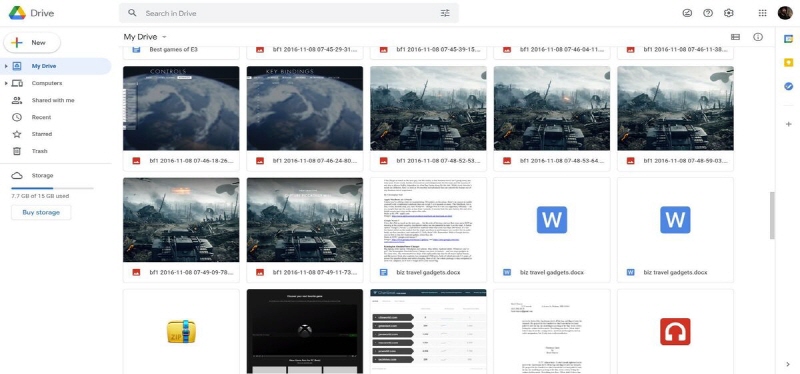This screenshot has height=374, width=800.
Task: Select file name bf1 2016-11-08 07-46-24-80
Action: tap(315, 161)
